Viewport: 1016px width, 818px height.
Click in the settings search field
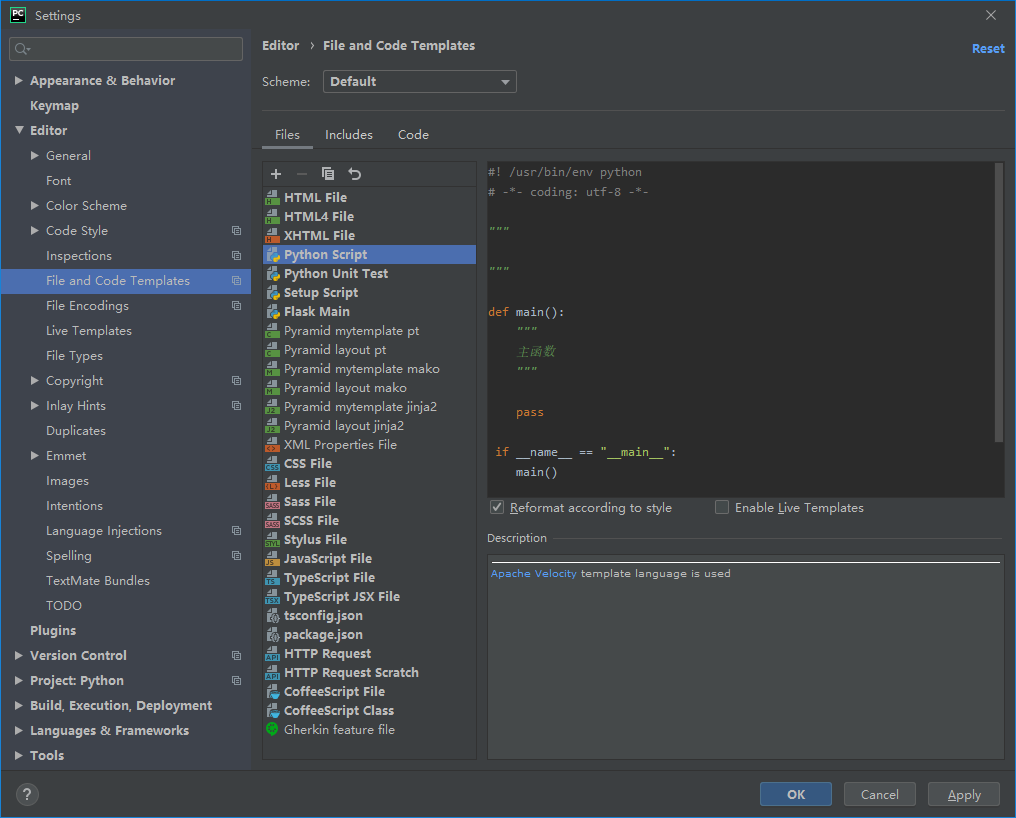[x=126, y=49]
